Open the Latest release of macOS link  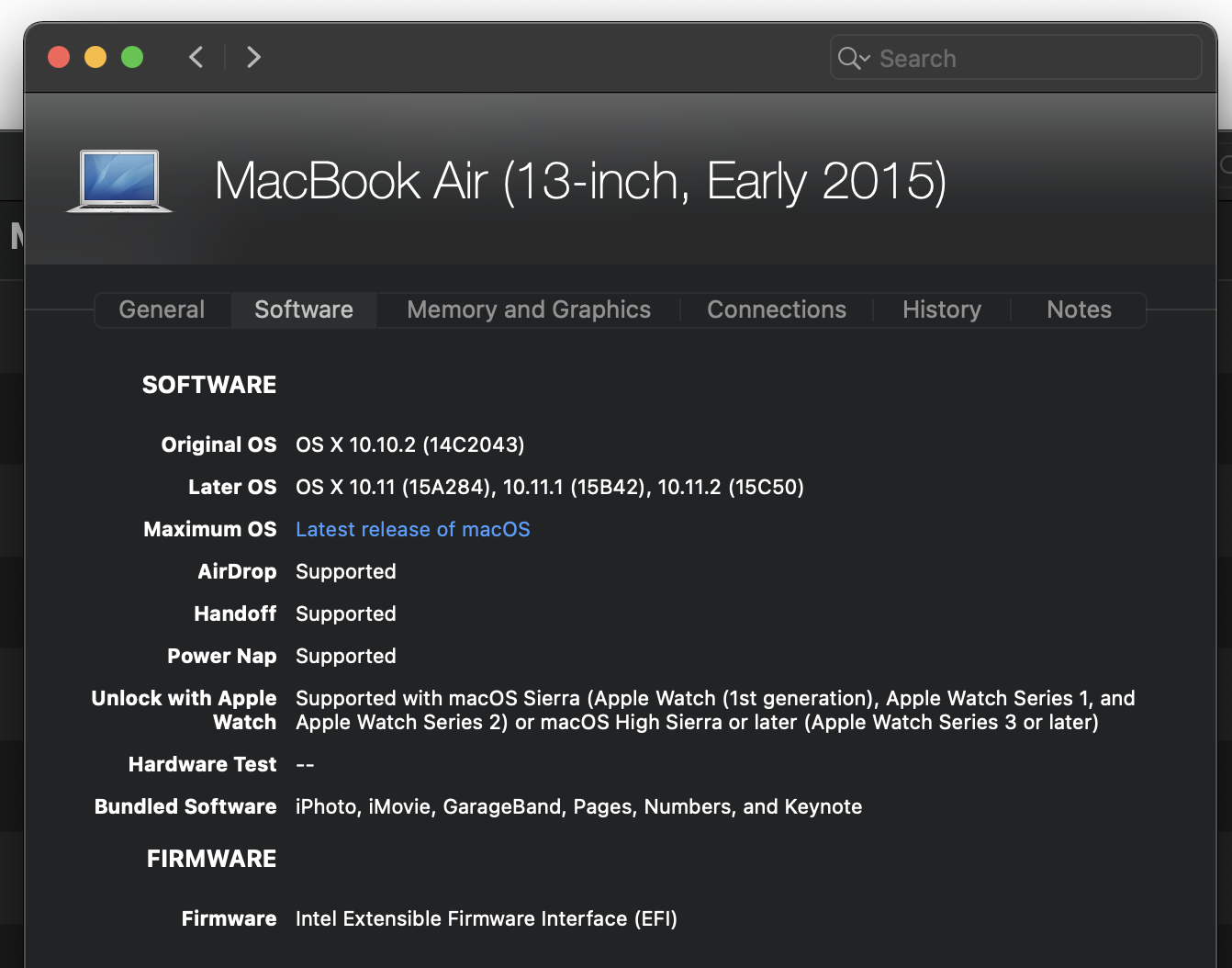[413, 529]
